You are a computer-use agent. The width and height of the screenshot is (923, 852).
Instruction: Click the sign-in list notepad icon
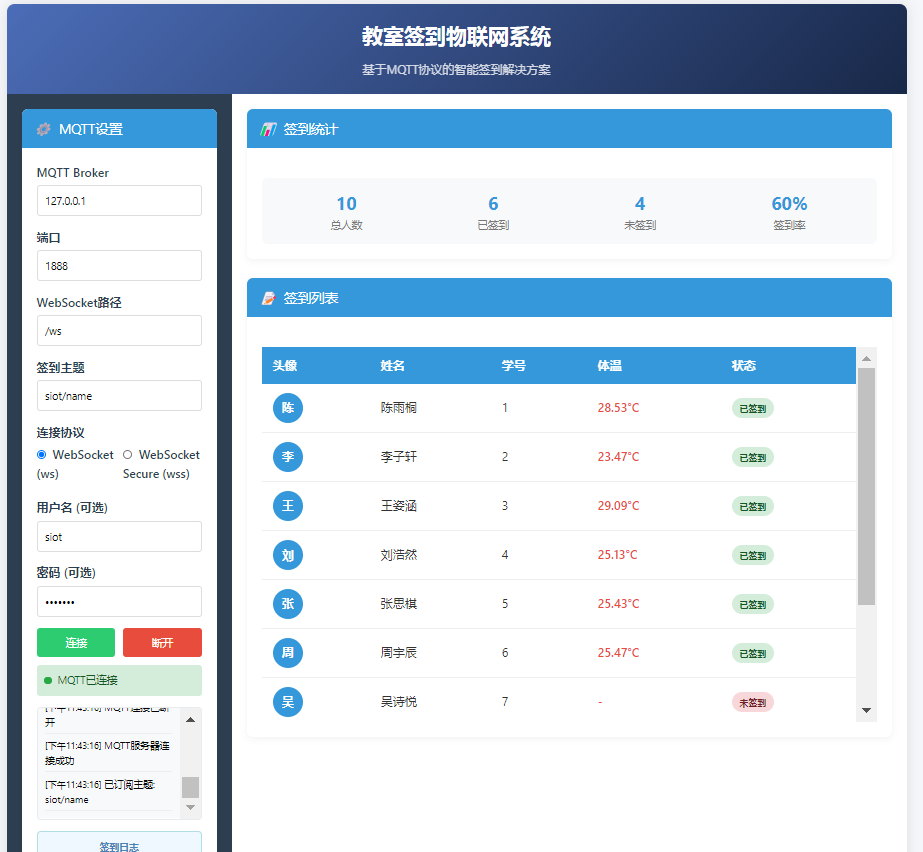point(268,298)
